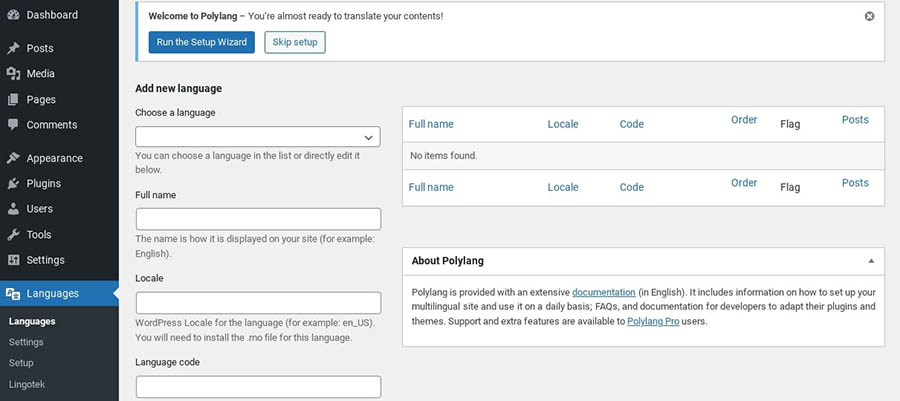Click the Dashboard icon in sidebar
This screenshot has width=900, height=401.
coord(13,15)
